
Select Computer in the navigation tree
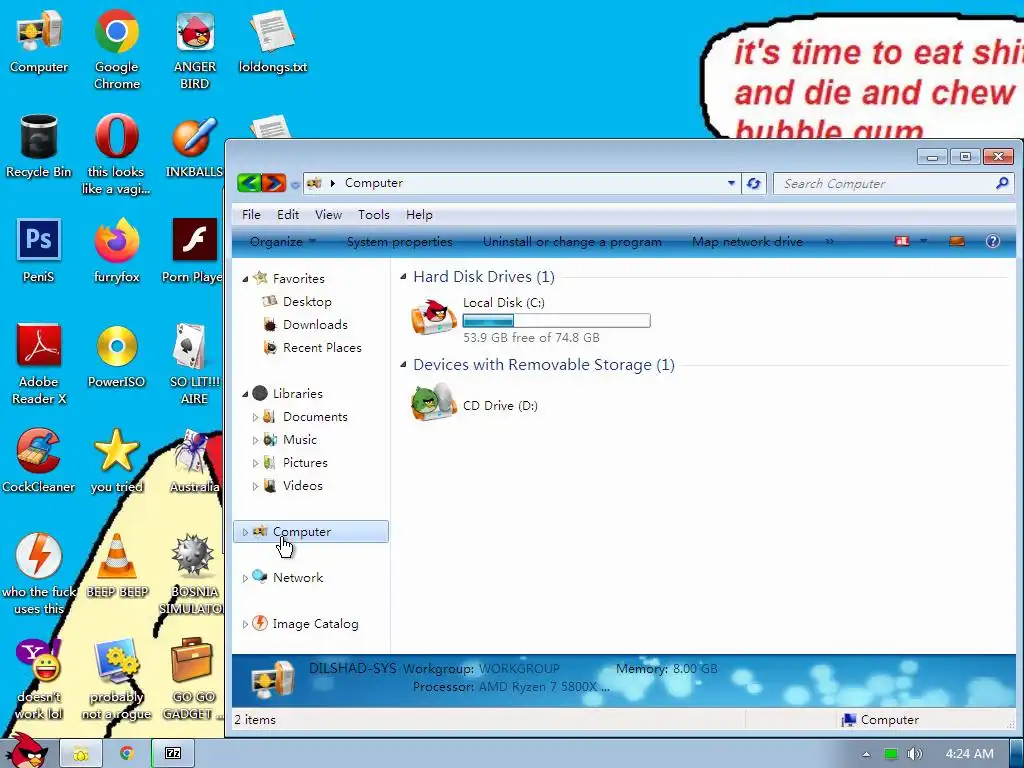tap(311, 532)
